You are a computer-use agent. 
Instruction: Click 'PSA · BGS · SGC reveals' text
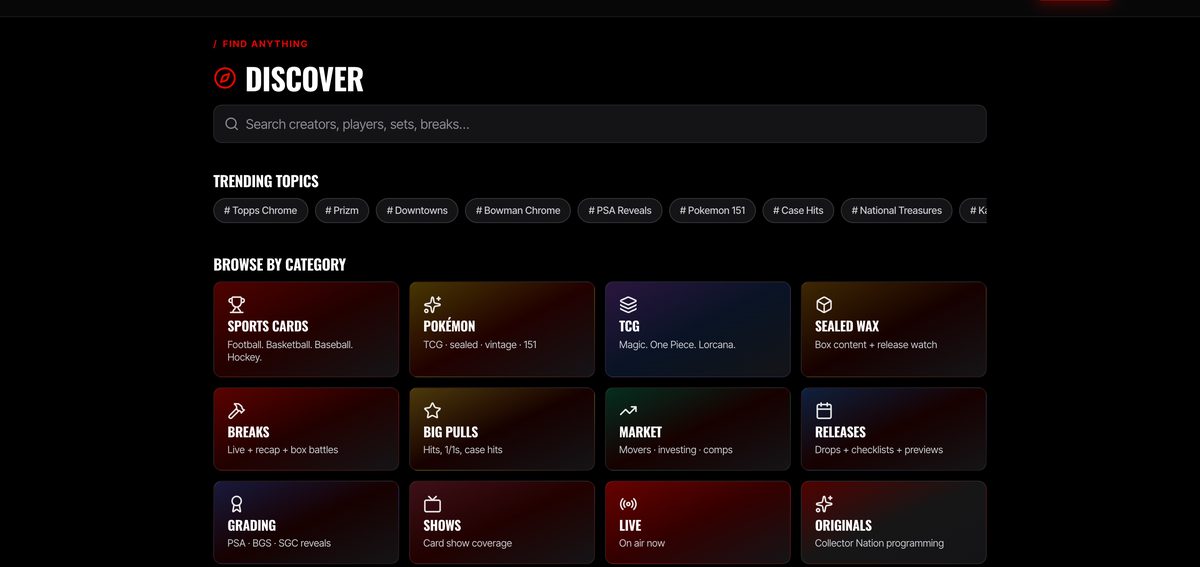pos(279,544)
